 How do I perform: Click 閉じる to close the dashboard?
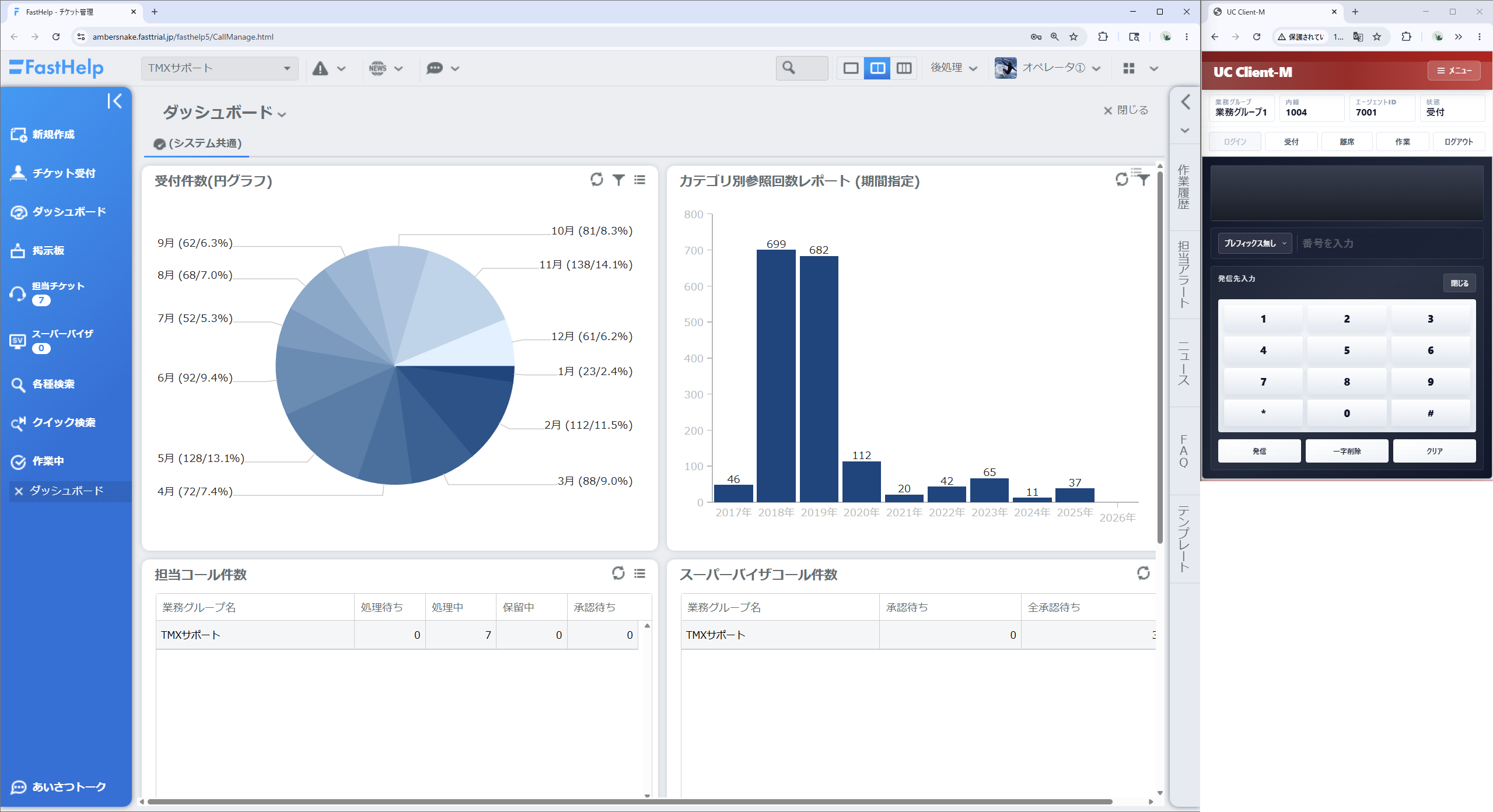[1125, 110]
